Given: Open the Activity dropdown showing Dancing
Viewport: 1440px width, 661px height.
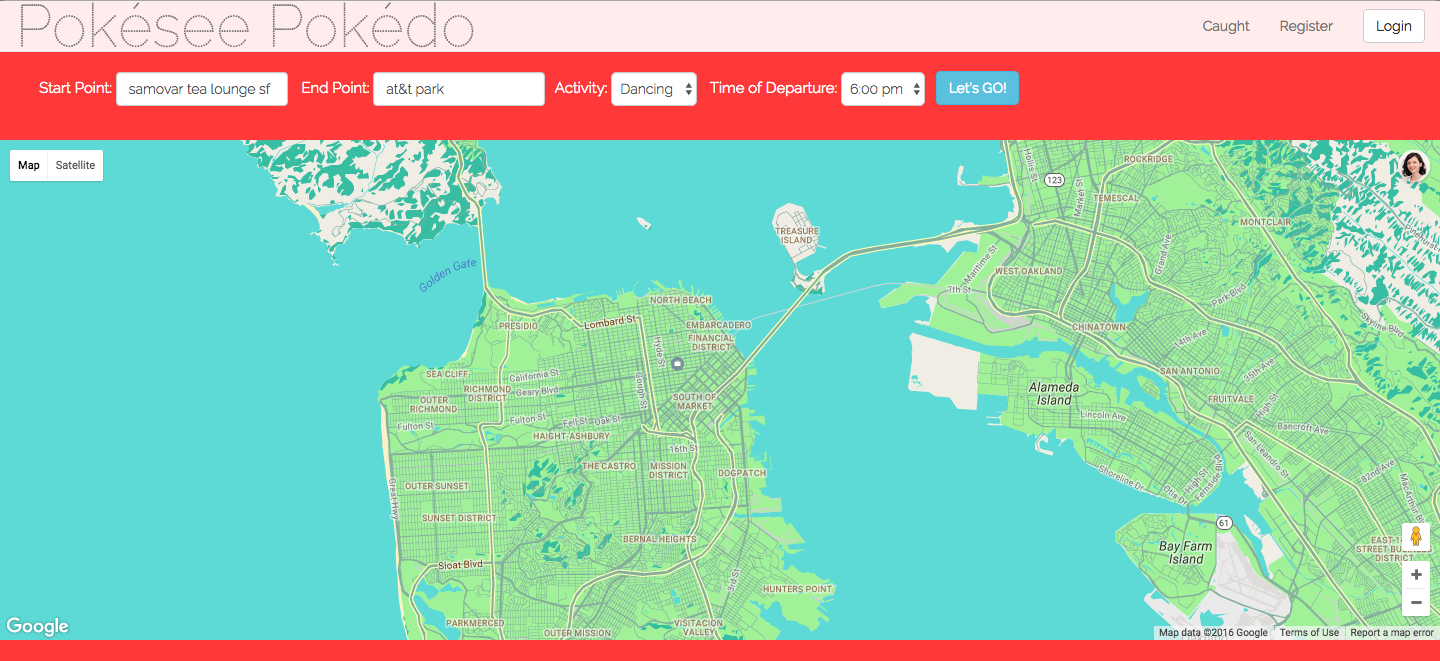Looking at the screenshot, I should (654, 89).
